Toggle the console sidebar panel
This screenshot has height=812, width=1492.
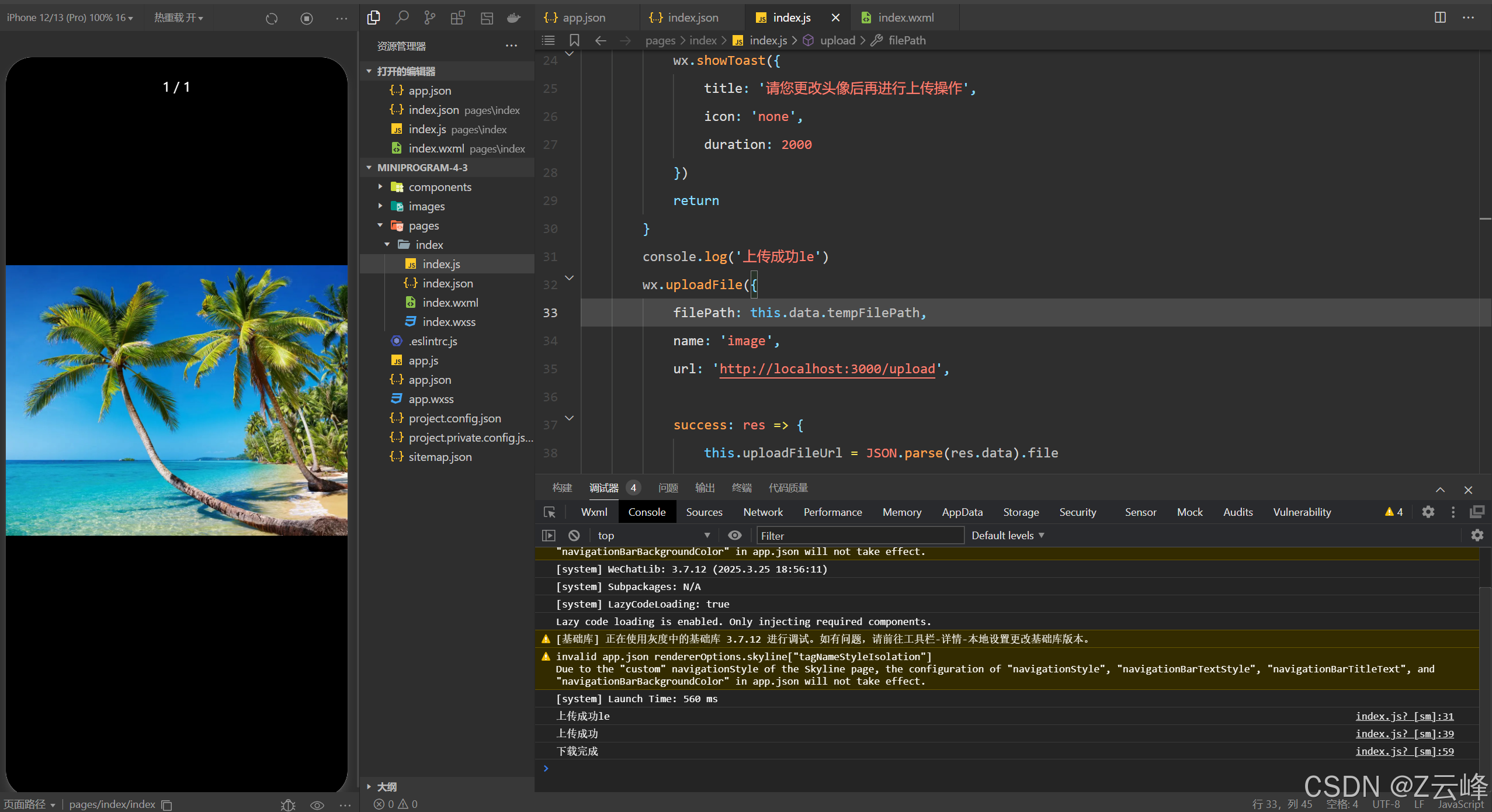(x=549, y=535)
